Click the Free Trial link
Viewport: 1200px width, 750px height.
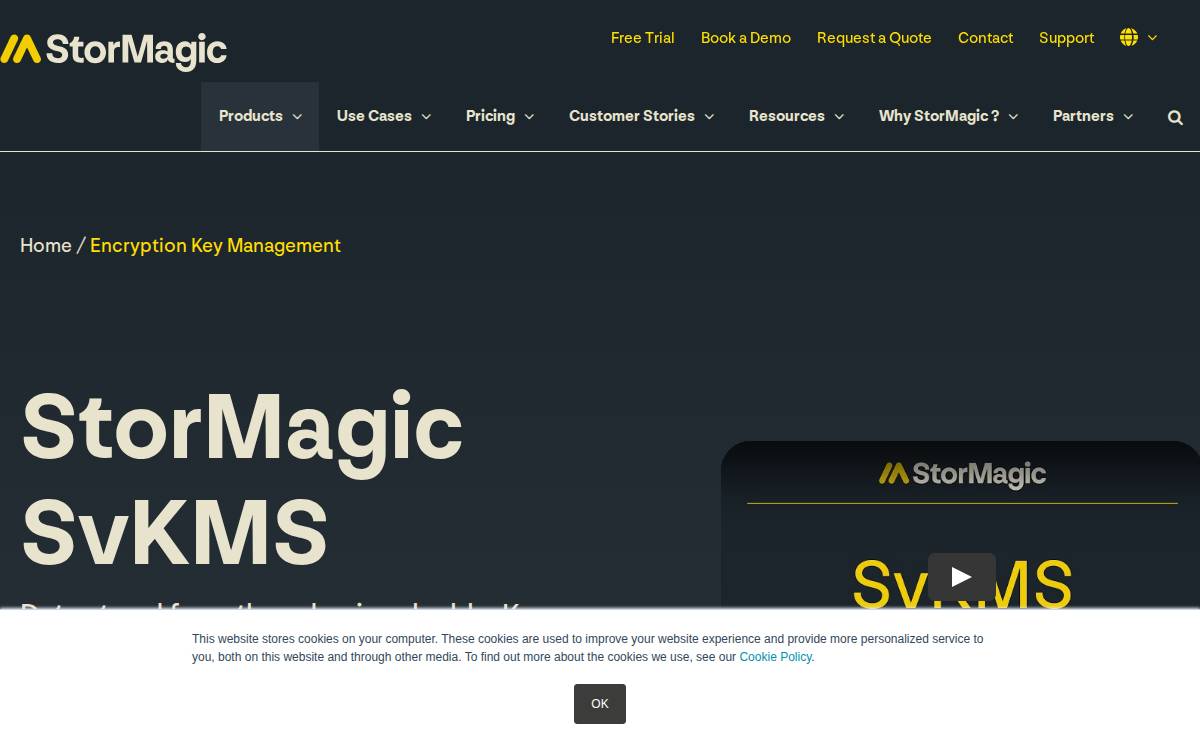[x=643, y=38]
